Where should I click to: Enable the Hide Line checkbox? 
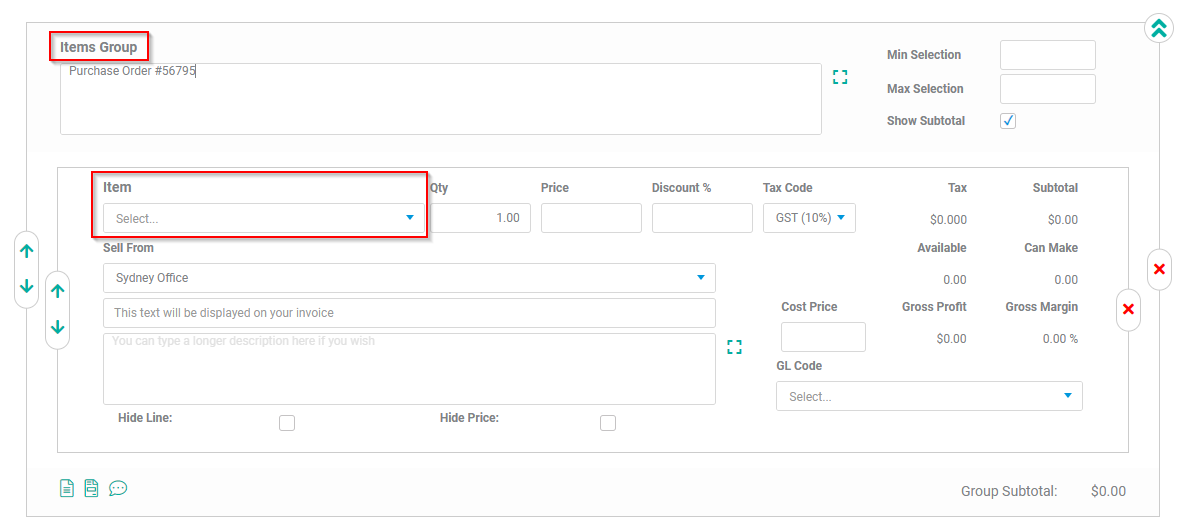(286, 423)
